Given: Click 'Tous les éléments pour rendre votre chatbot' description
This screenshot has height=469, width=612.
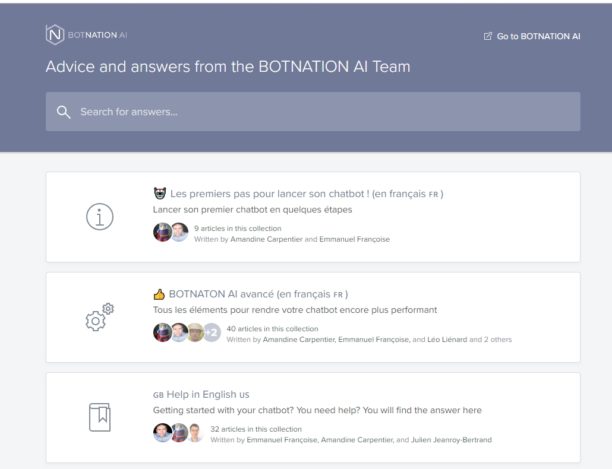Looking at the screenshot, I should pos(295,310).
